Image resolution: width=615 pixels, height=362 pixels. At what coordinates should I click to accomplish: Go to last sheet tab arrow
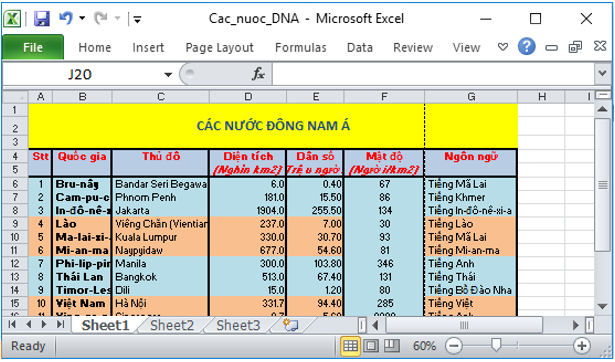pos(60,324)
